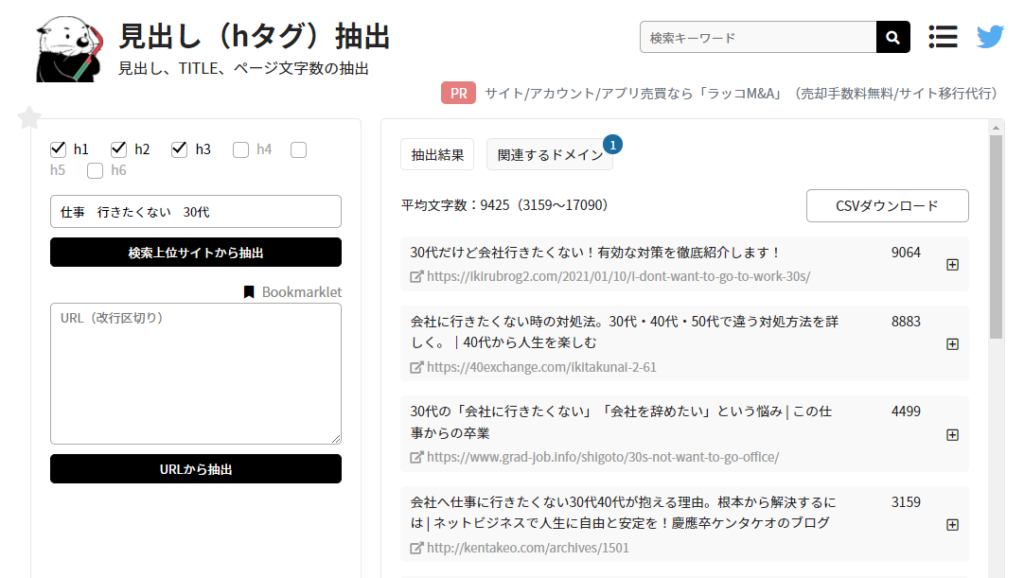
Task: Click 検索上位サイトから抽出 button
Action: pos(196,252)
